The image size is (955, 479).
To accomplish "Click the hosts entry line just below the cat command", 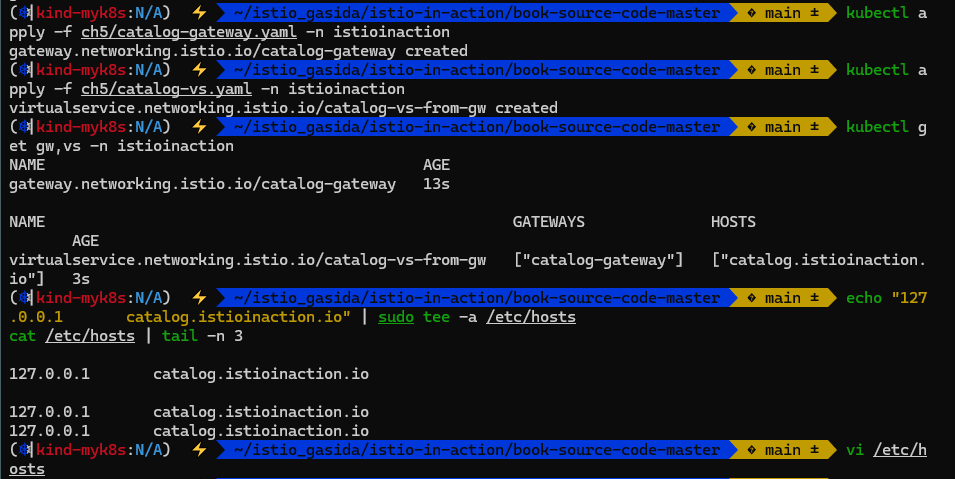I will (x=189, y=374).
